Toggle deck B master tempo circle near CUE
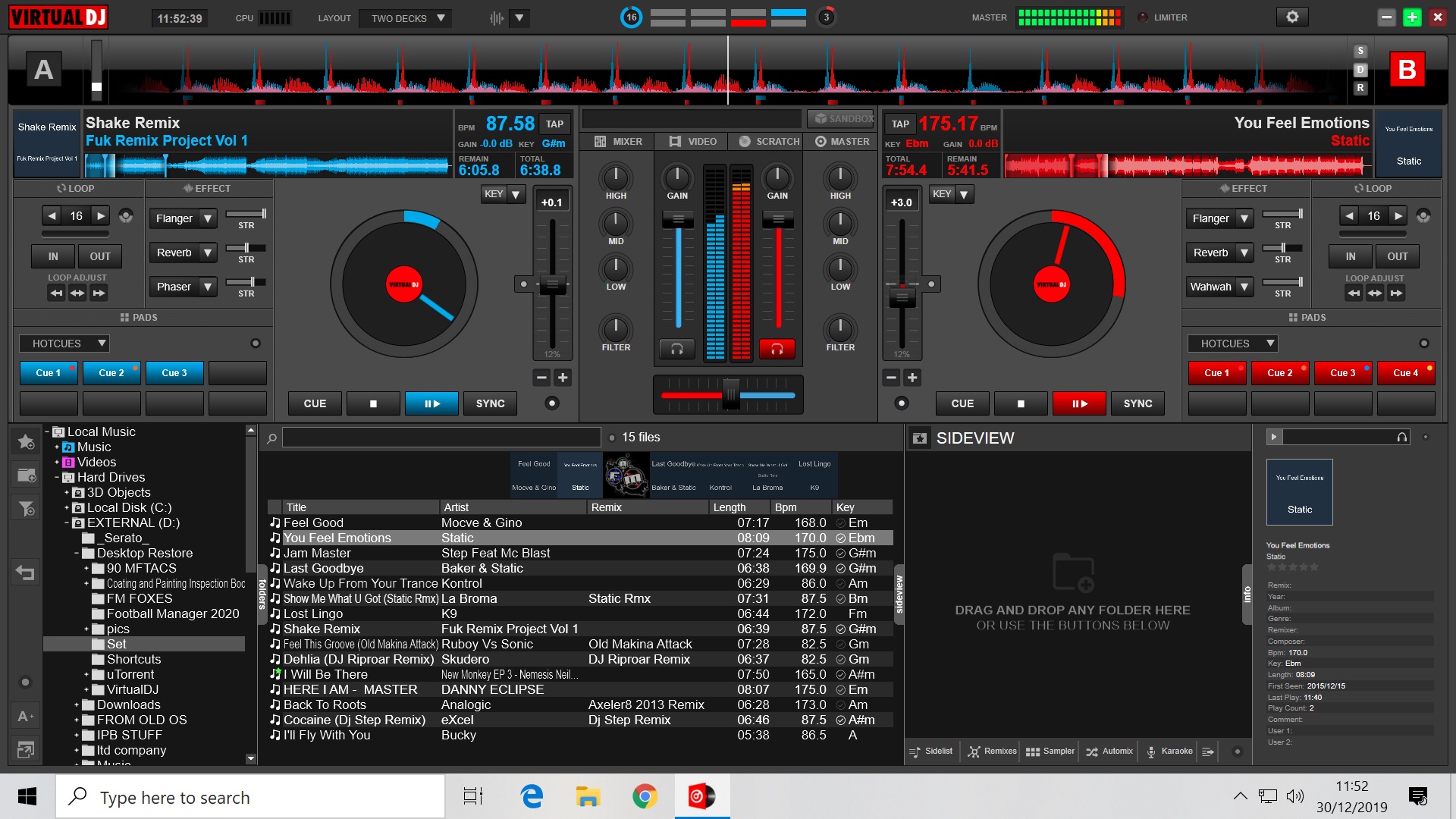The image size is (1456, 819). (x=902, y=403)
